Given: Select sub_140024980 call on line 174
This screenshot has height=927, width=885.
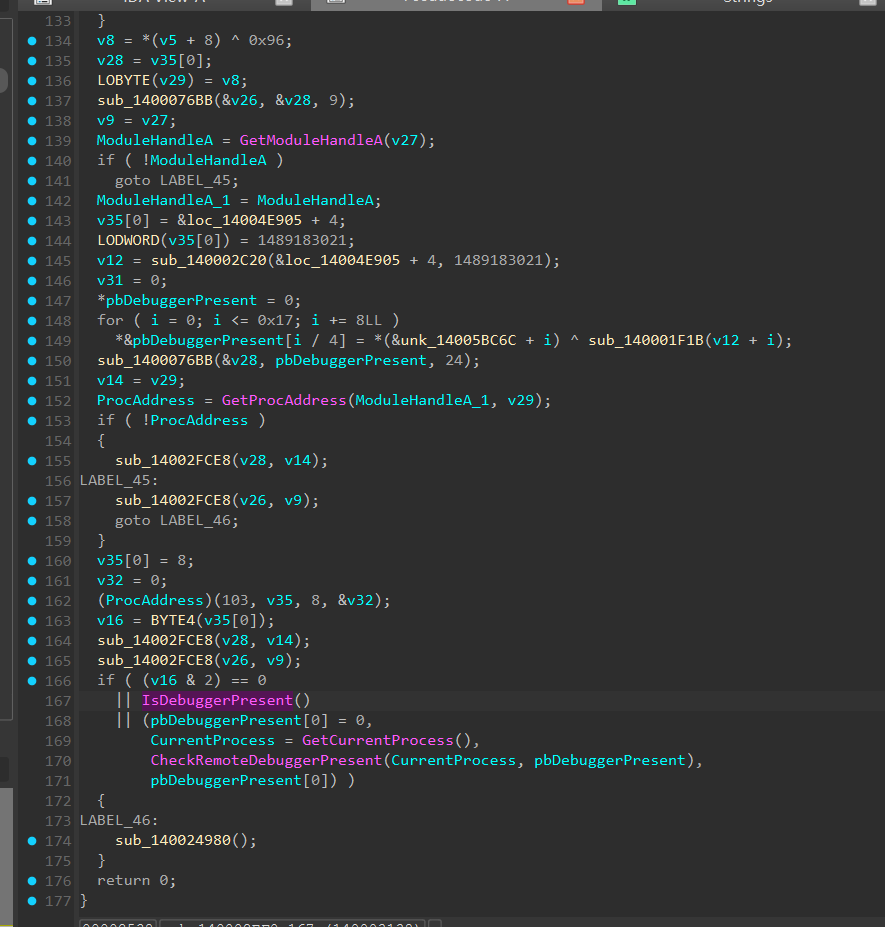Looking at the screenshot, I should [173, 841].
